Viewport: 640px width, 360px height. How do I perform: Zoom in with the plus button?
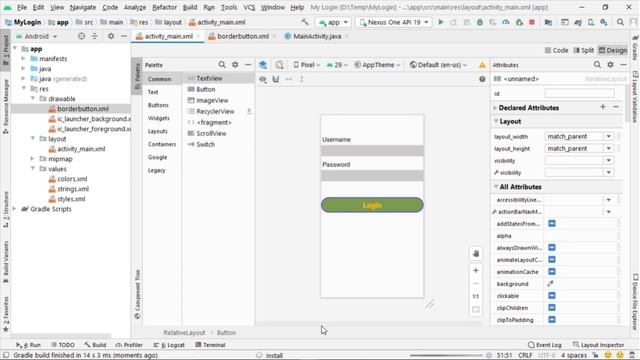click(476, 270)
